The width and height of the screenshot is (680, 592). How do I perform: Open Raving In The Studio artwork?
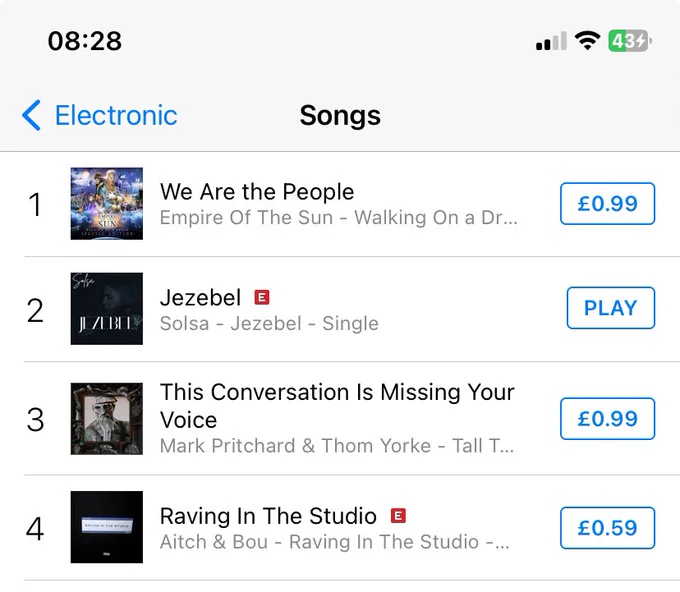pos(107,527)
